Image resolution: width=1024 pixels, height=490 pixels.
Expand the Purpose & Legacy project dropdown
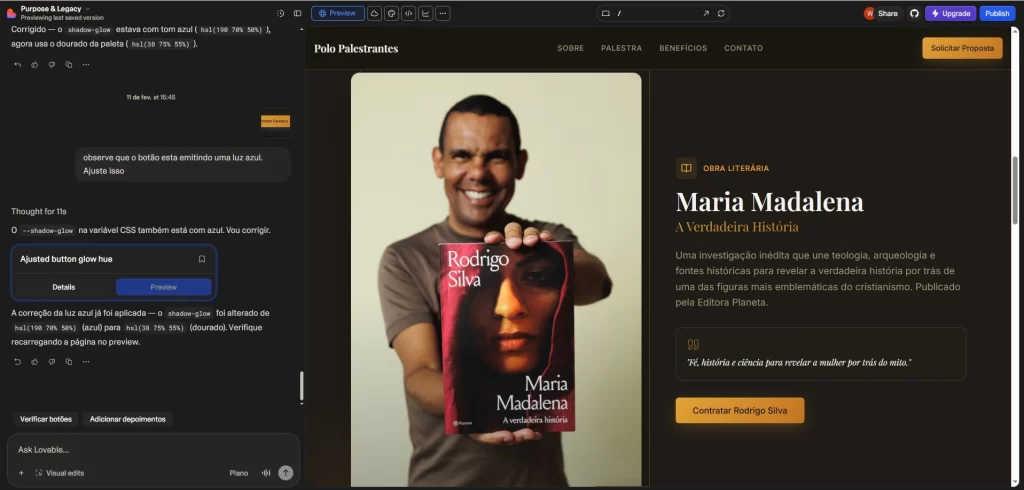(x=88, y=9)
